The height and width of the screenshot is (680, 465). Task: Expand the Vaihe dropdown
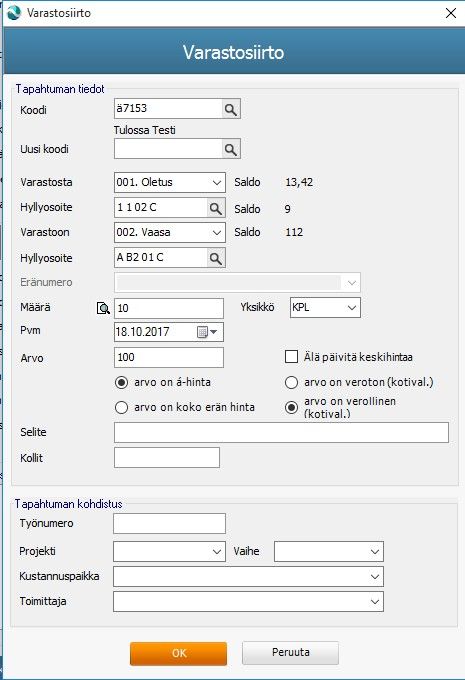point(375,552)
